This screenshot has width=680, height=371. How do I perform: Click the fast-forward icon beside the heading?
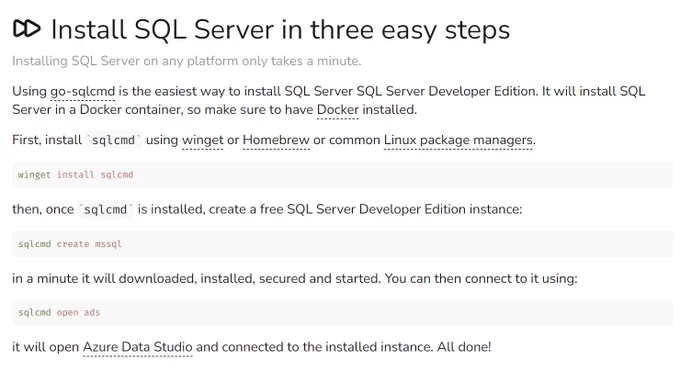(26, 29)
